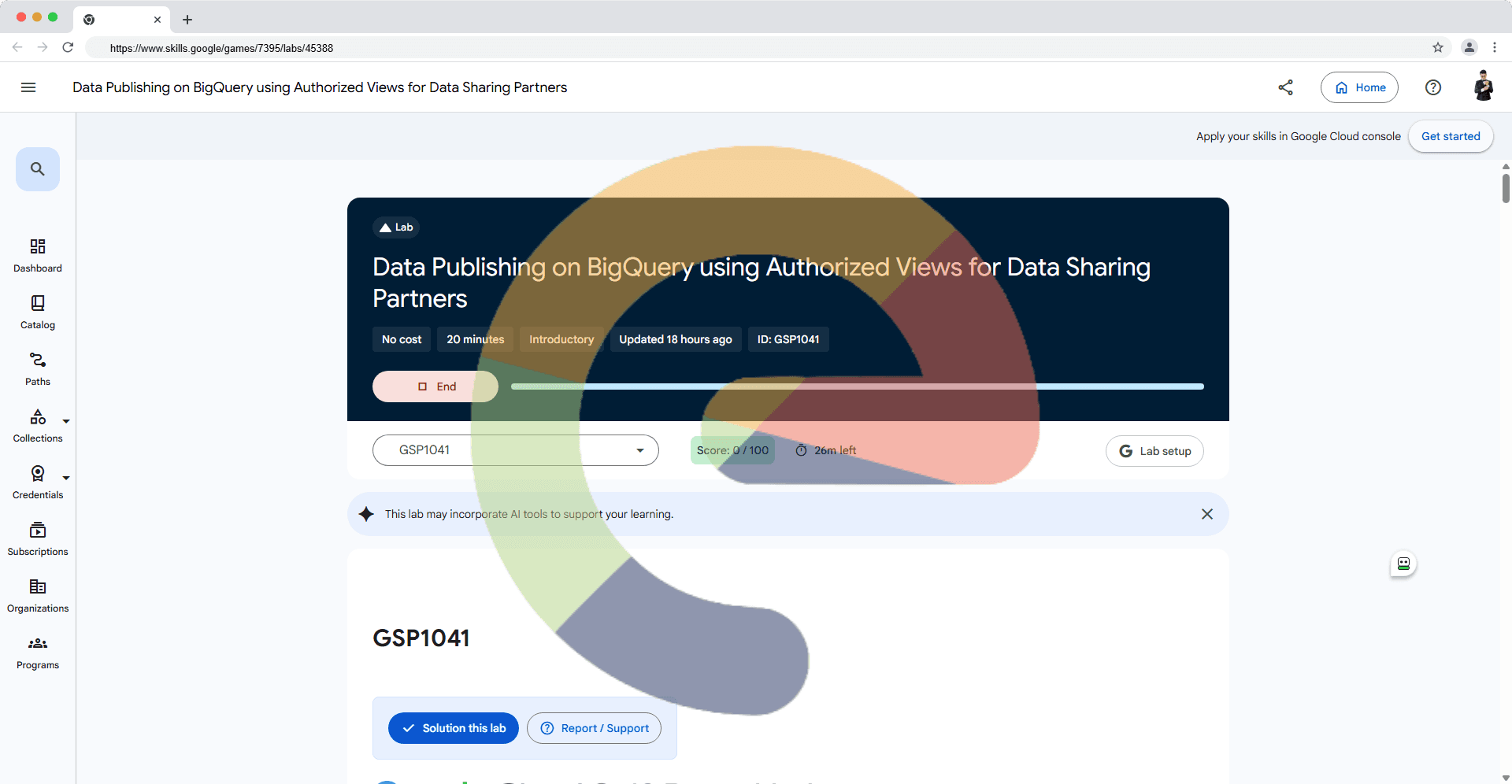Expand the Collections dropdown arrow

(66, 421)
